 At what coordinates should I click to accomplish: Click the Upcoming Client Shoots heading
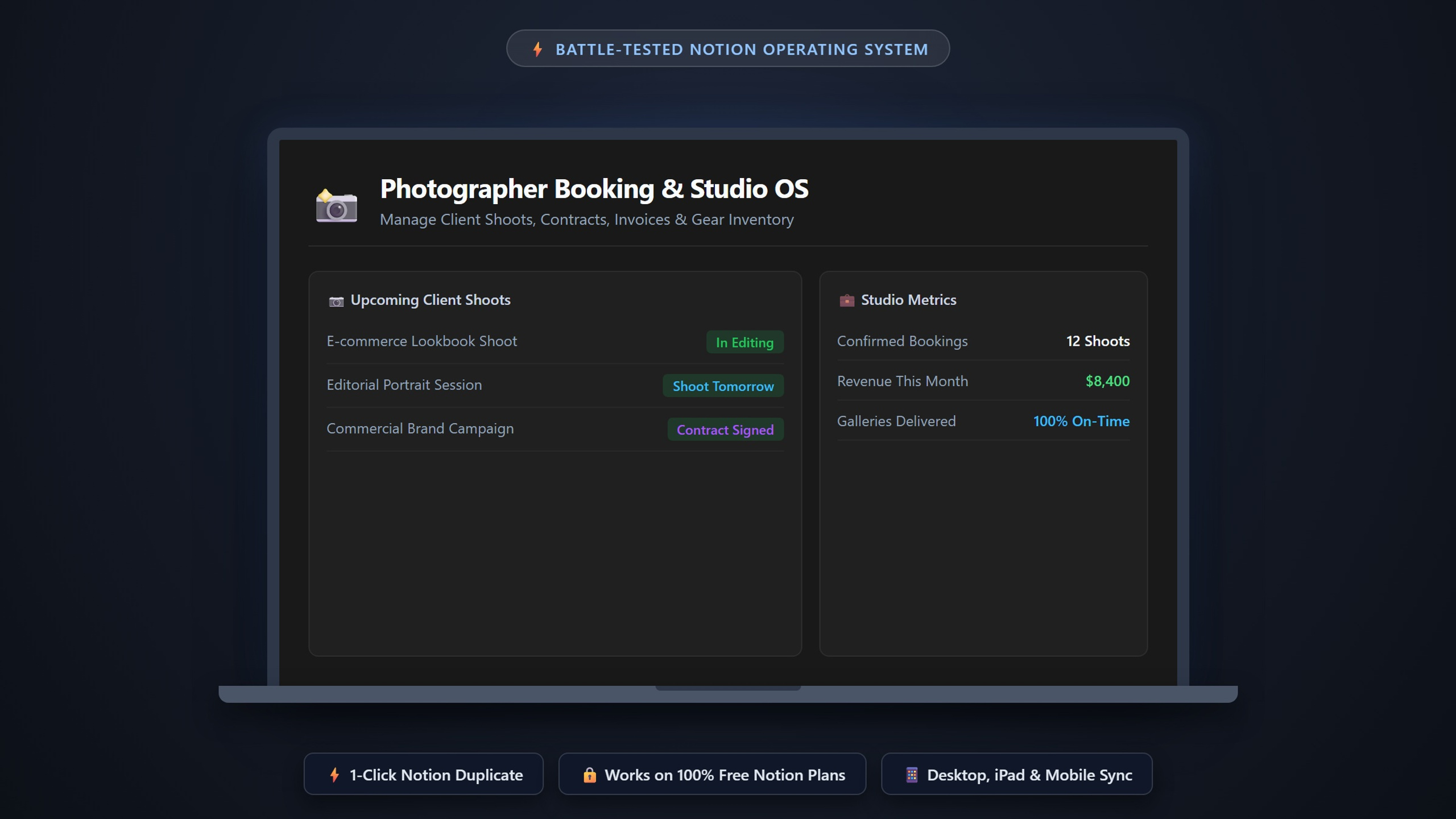click(x=431, y=300)
